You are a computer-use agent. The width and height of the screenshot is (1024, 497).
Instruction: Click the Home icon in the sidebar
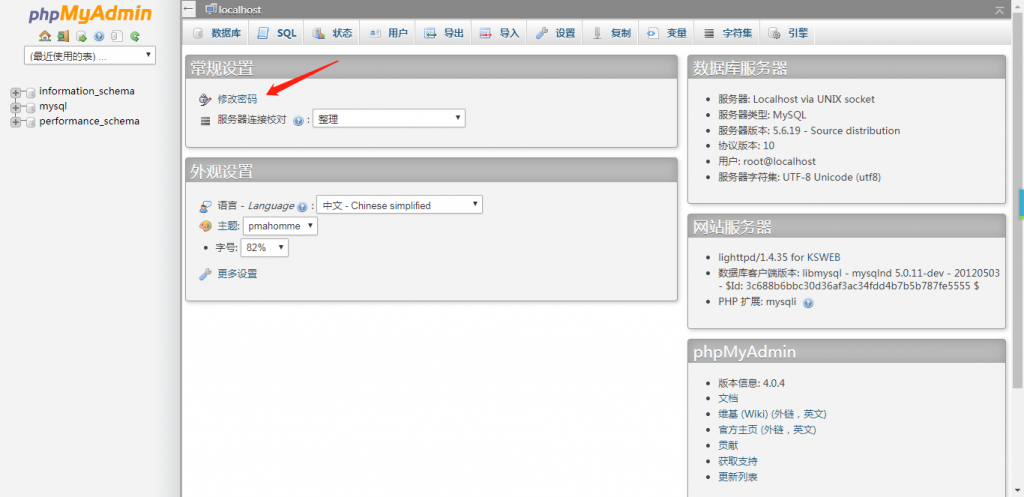click(45, 36)
